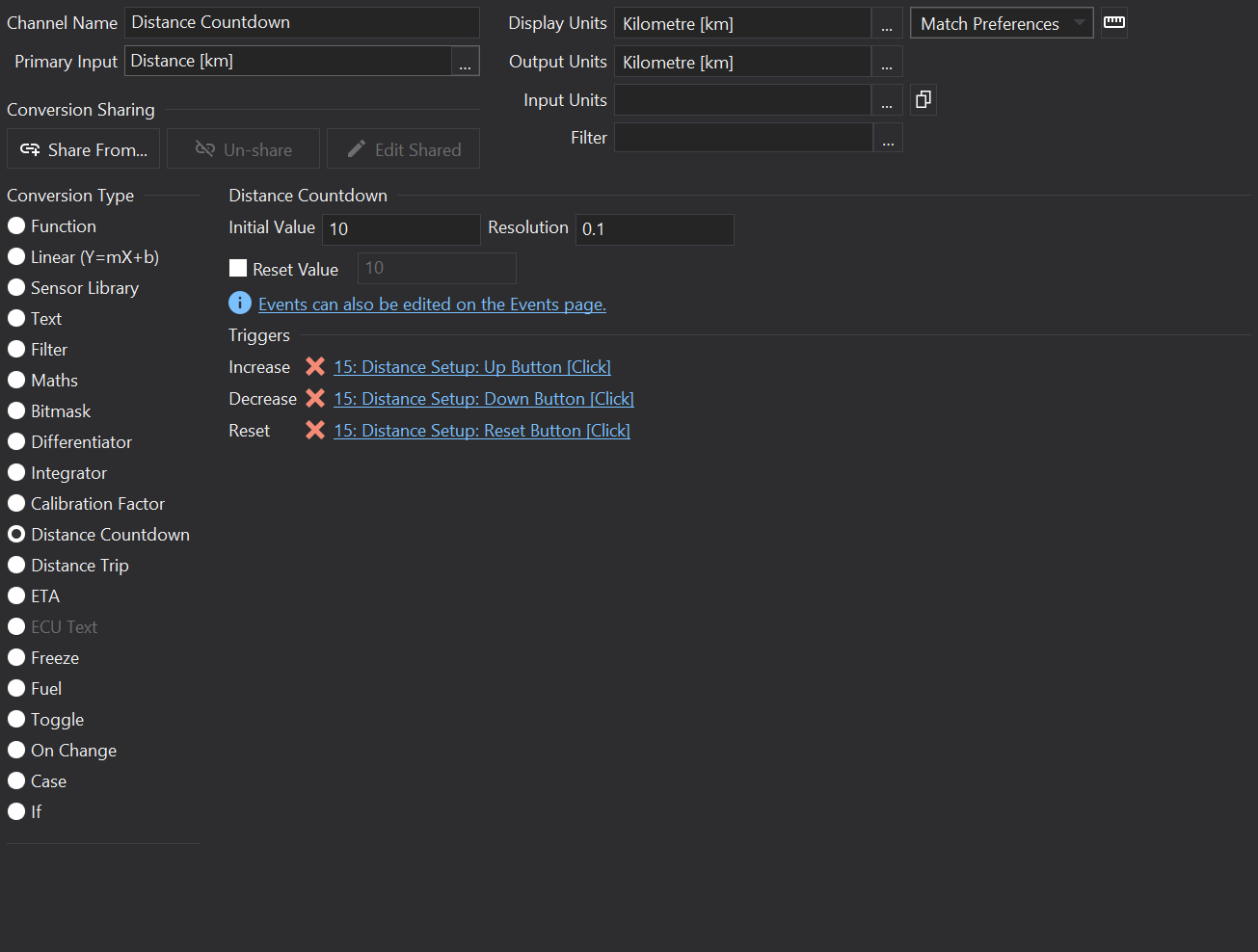Pick the Integrator conversion type
Image resolution: width=1258 pixels, height=952 pixels.
point(16,473)
